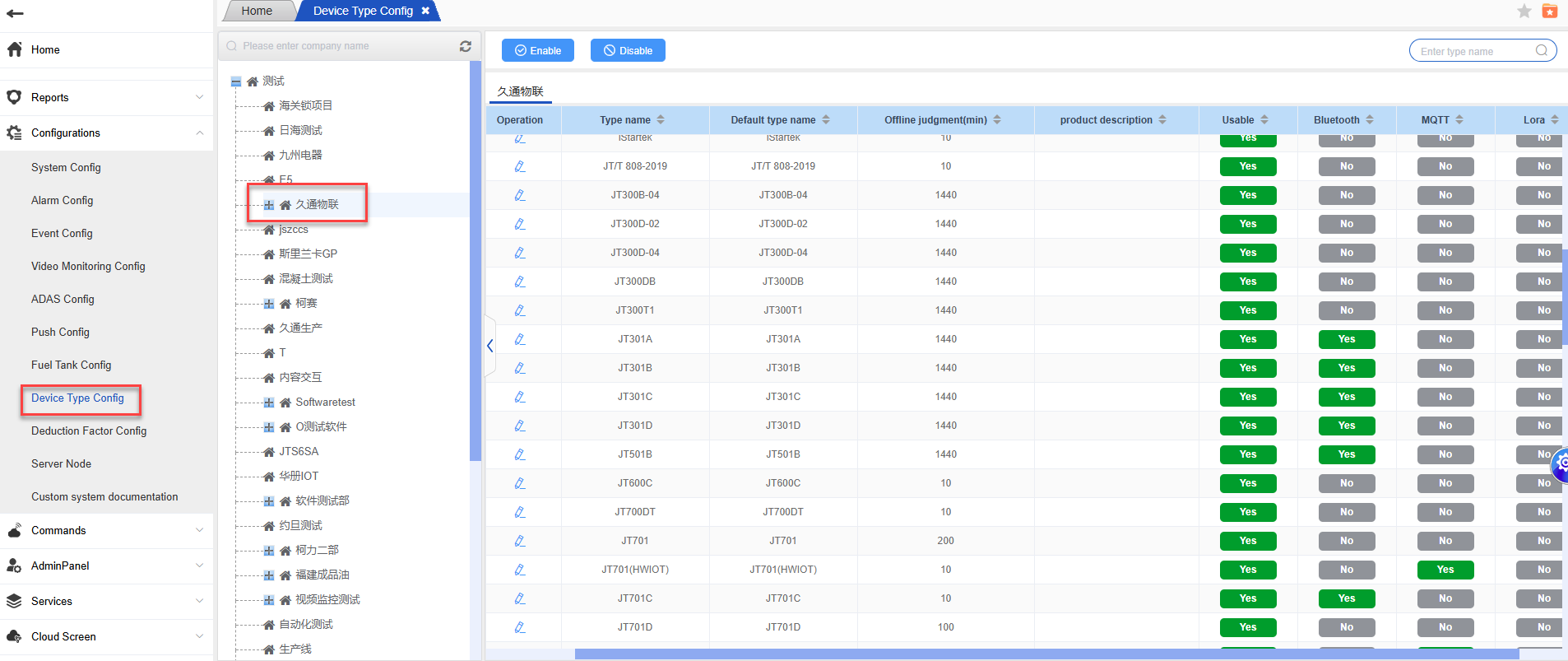Screen dimensions: 1568x661
Task: Switch to the Home tab
Action: 257,11
